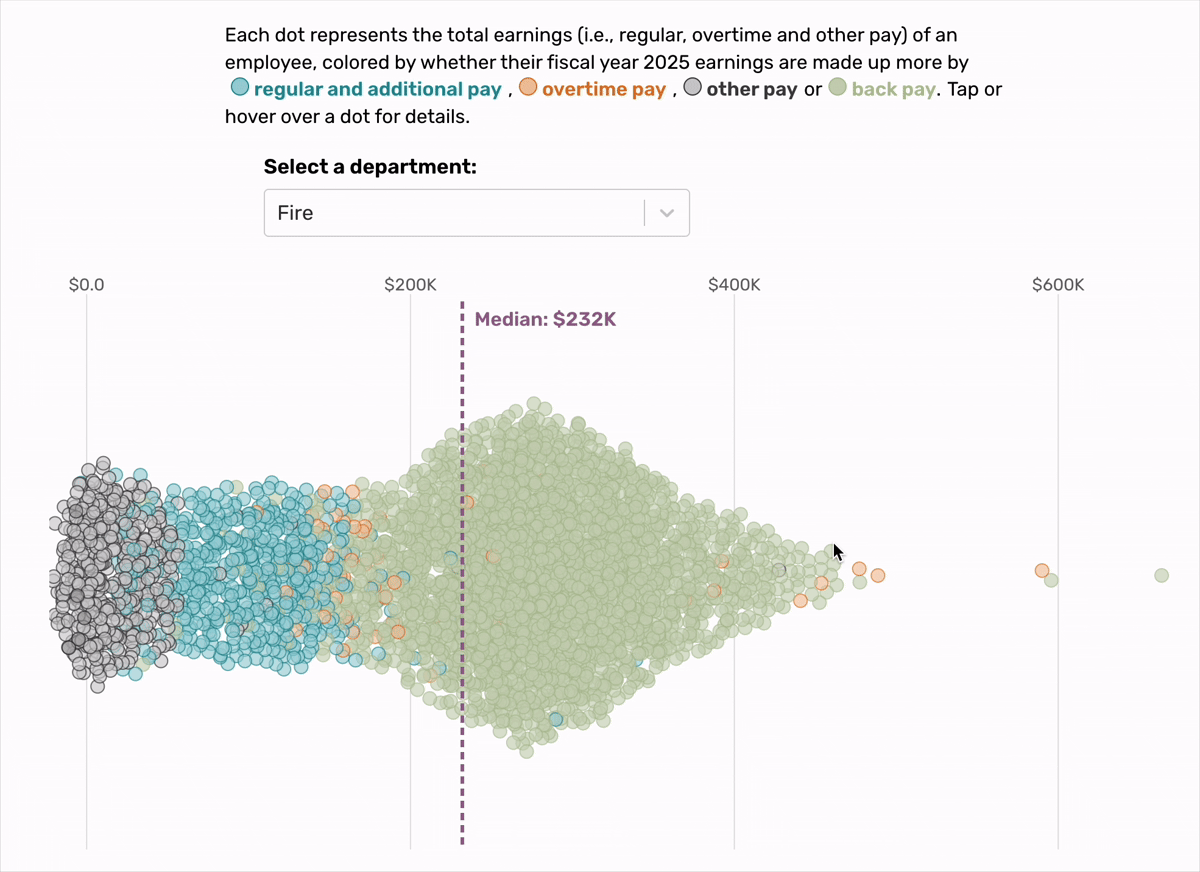Click the "$0.0" axis label
Screen dimensions: 1200x872
point(87,284)
